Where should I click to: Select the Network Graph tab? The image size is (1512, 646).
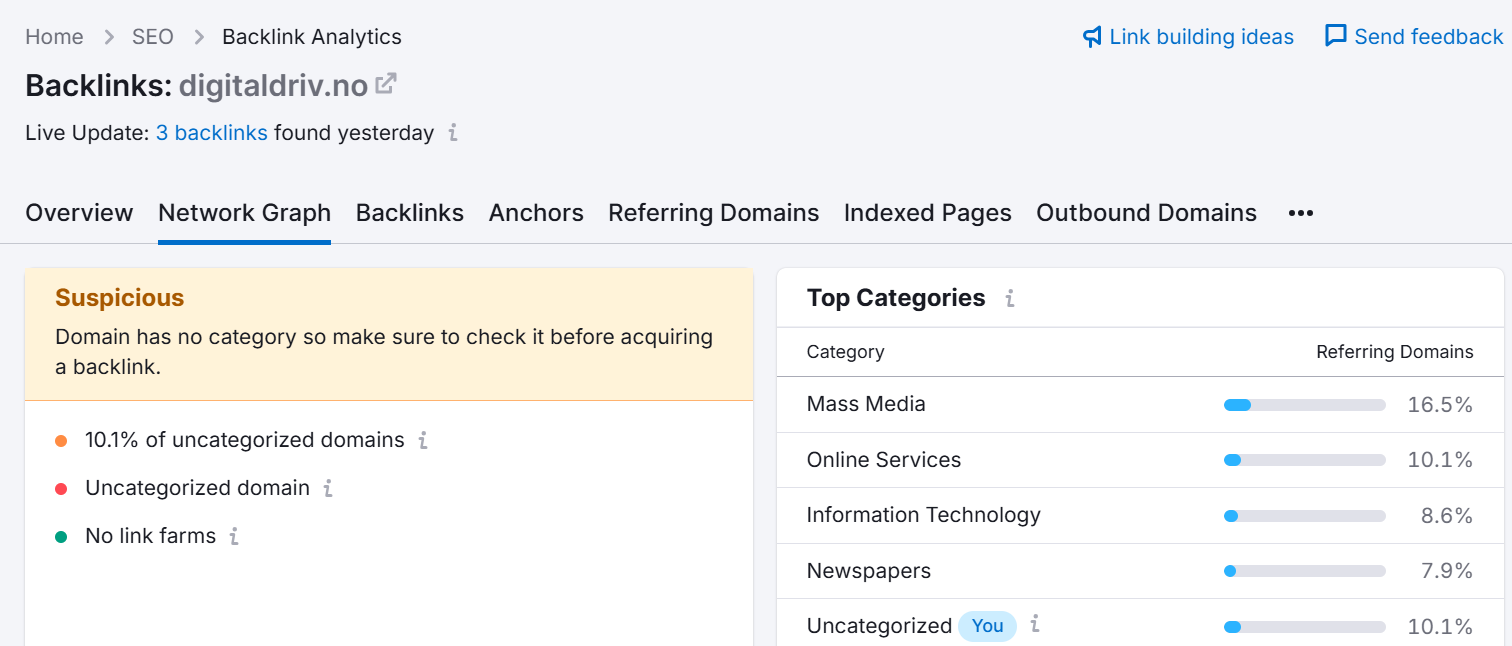pyautogui.click(x=244, y=213)
